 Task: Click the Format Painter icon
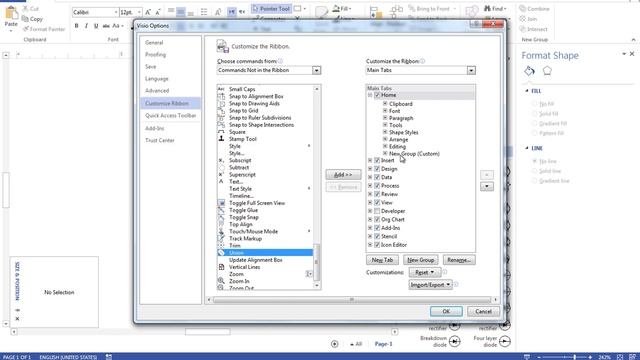[25, 29]
